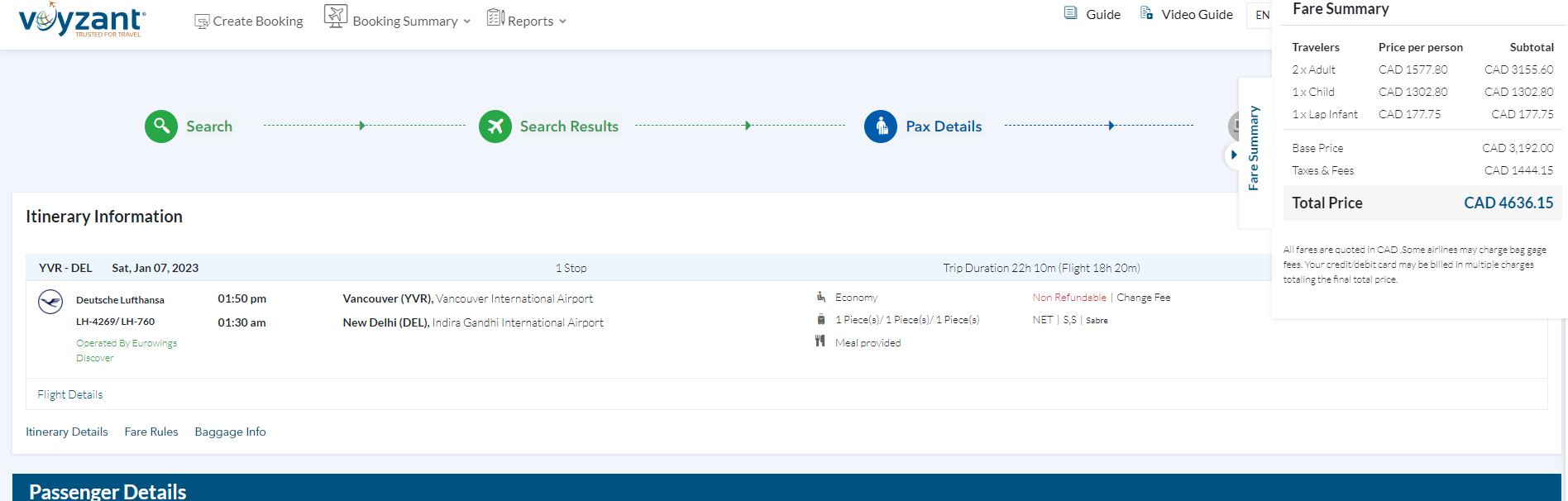Viewport: 1568px width, 501px height.
Task: Click the Lufthansa airline logo
Action: (50, 302)
